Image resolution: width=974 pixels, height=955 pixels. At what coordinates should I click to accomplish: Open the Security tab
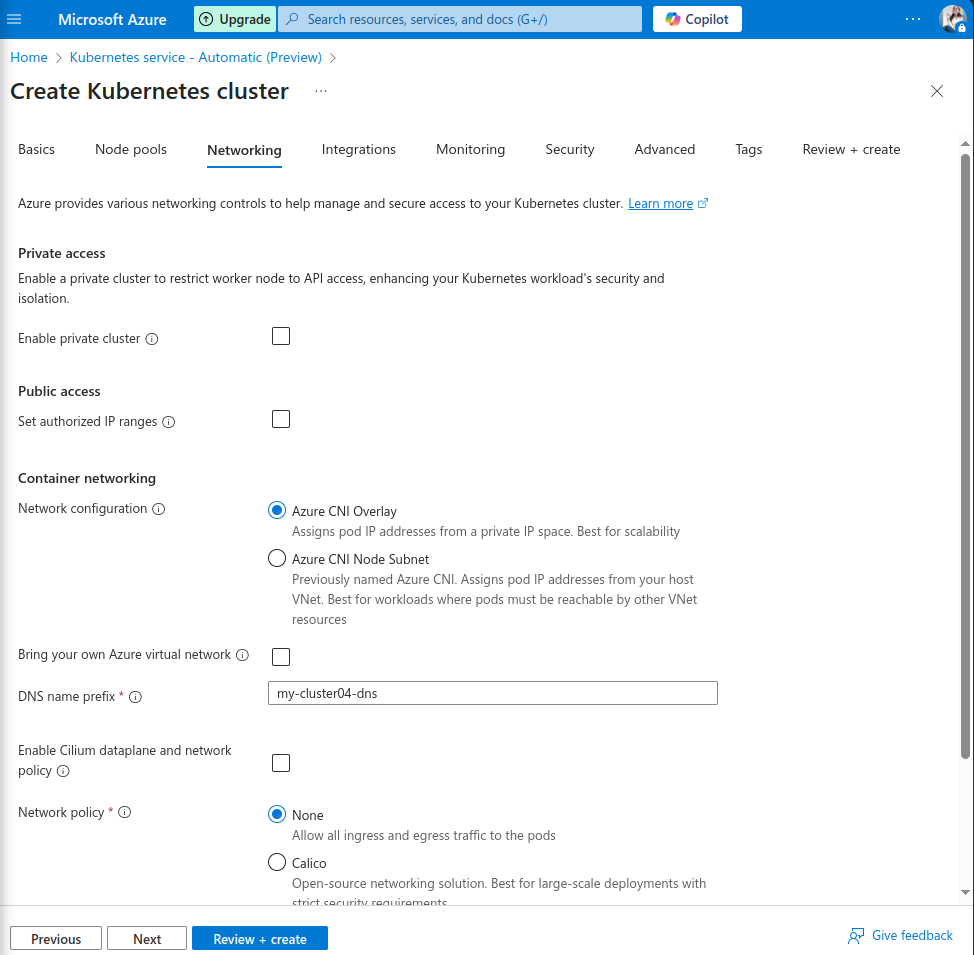tap(570, 149)
